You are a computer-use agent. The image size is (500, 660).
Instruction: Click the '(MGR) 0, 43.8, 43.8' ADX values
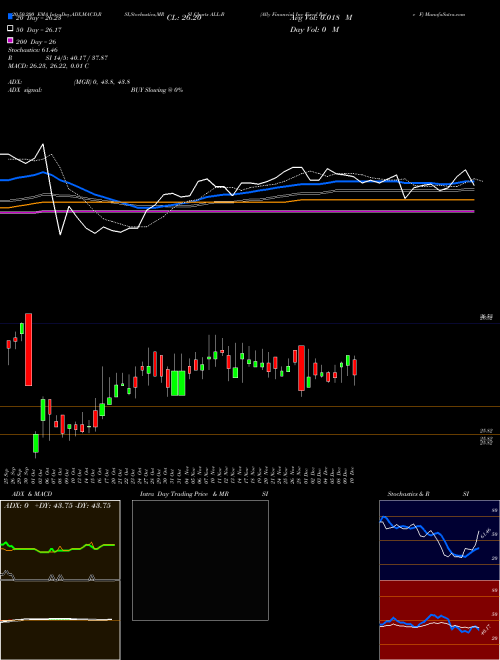[101, 82]
